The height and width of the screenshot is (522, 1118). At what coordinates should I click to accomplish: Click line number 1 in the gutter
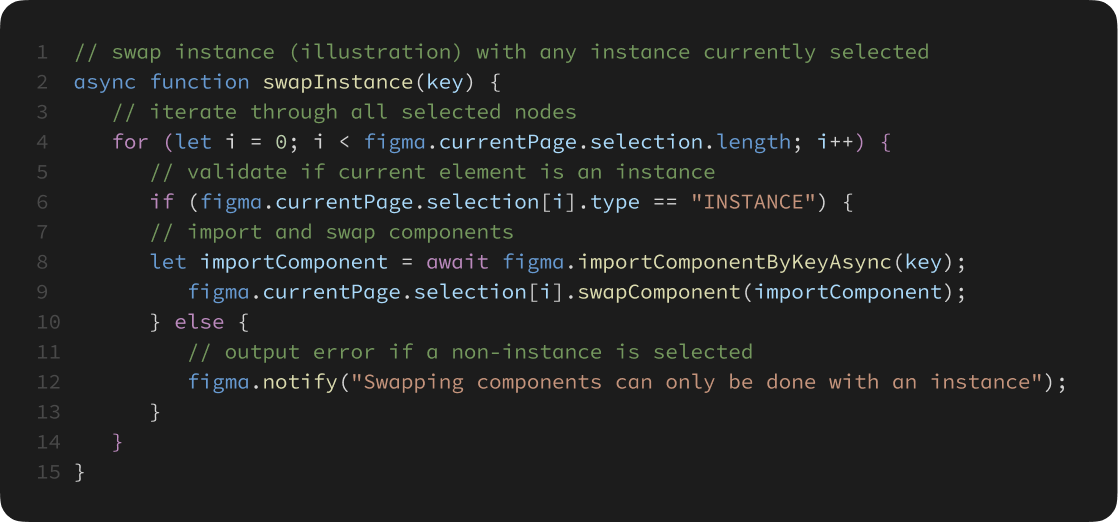pyautogui.click(x=42, y=52)
